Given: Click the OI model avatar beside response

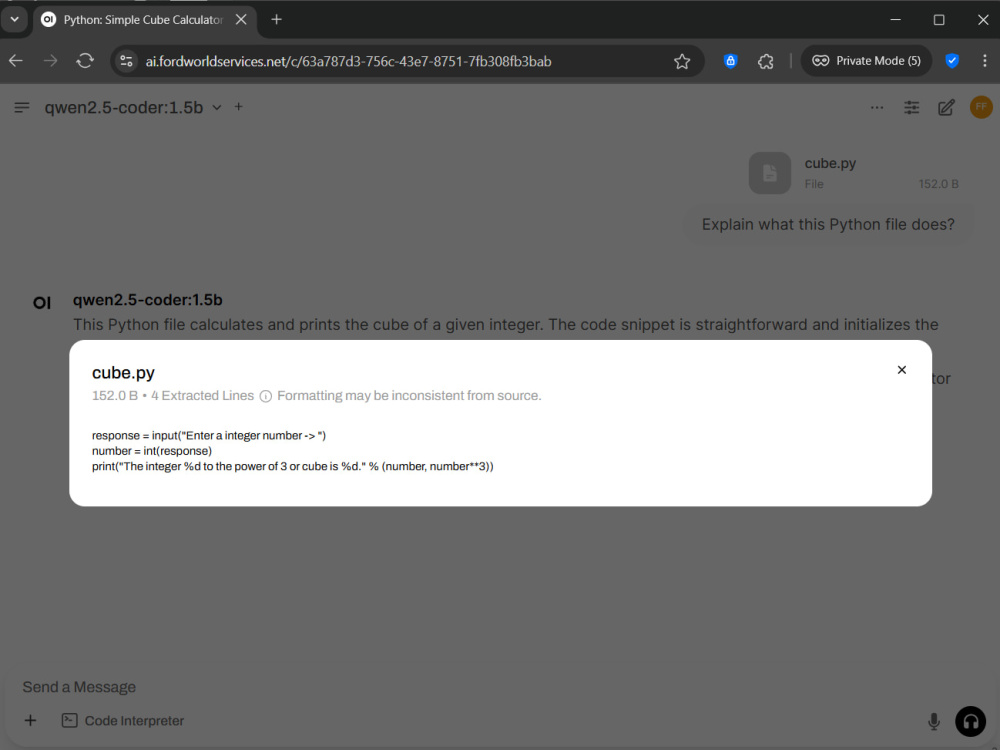Looking at the screenshot, I should point(42,303).
